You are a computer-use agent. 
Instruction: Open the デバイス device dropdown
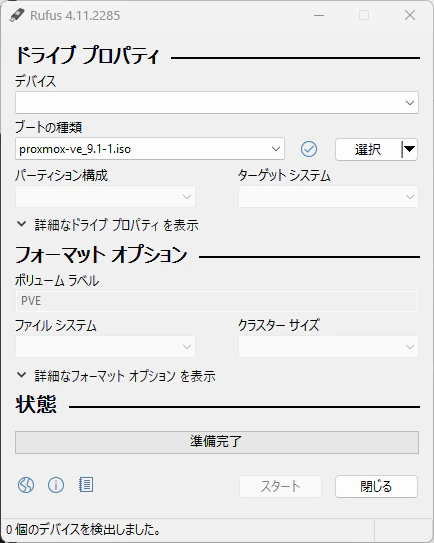pyautogui.click(x=217, y=103)
